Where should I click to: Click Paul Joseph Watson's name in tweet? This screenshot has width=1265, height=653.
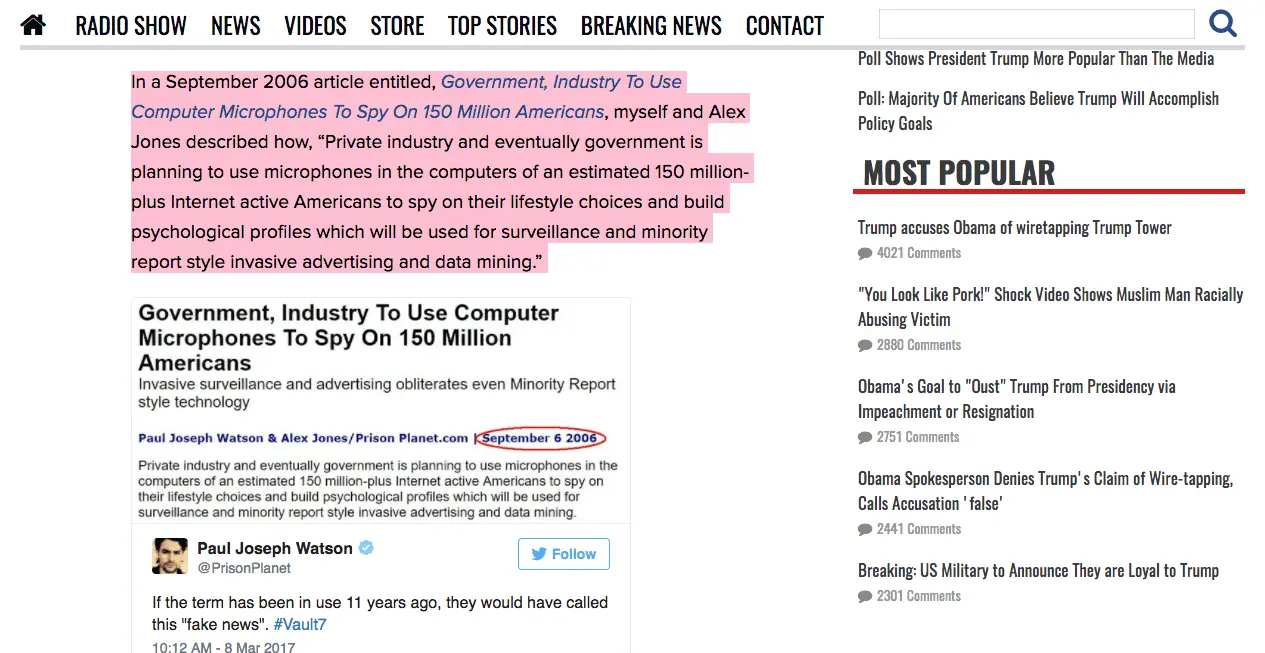(275, 548)
